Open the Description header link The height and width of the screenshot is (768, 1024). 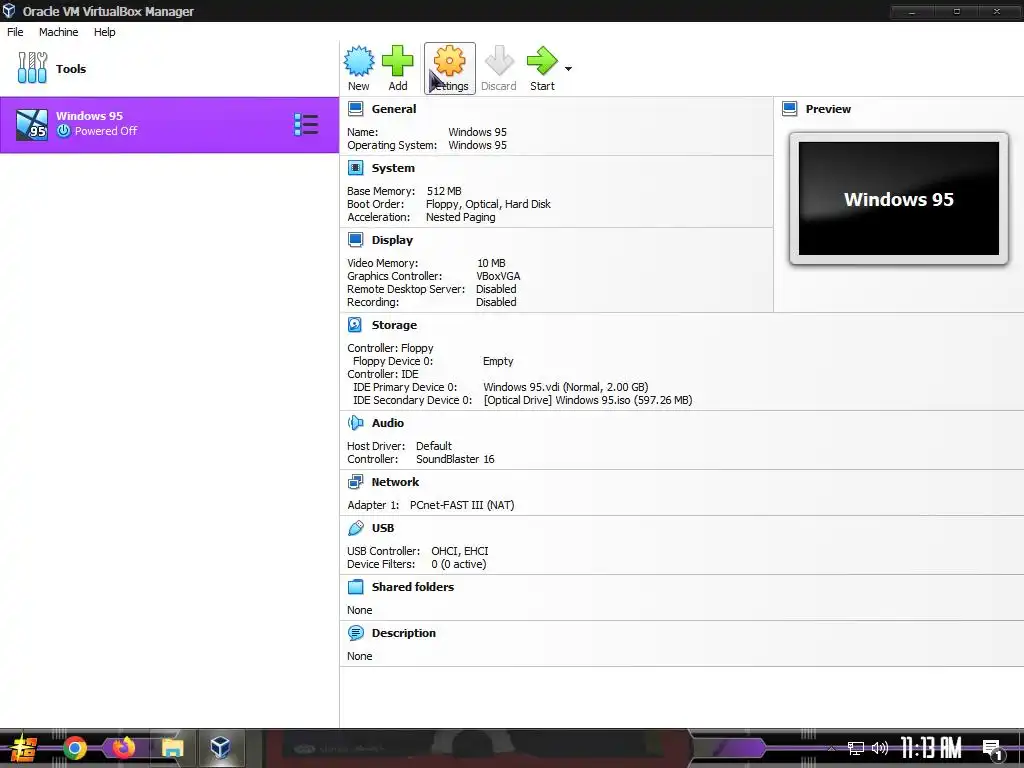pyautogui.click(x=404, y=633)
